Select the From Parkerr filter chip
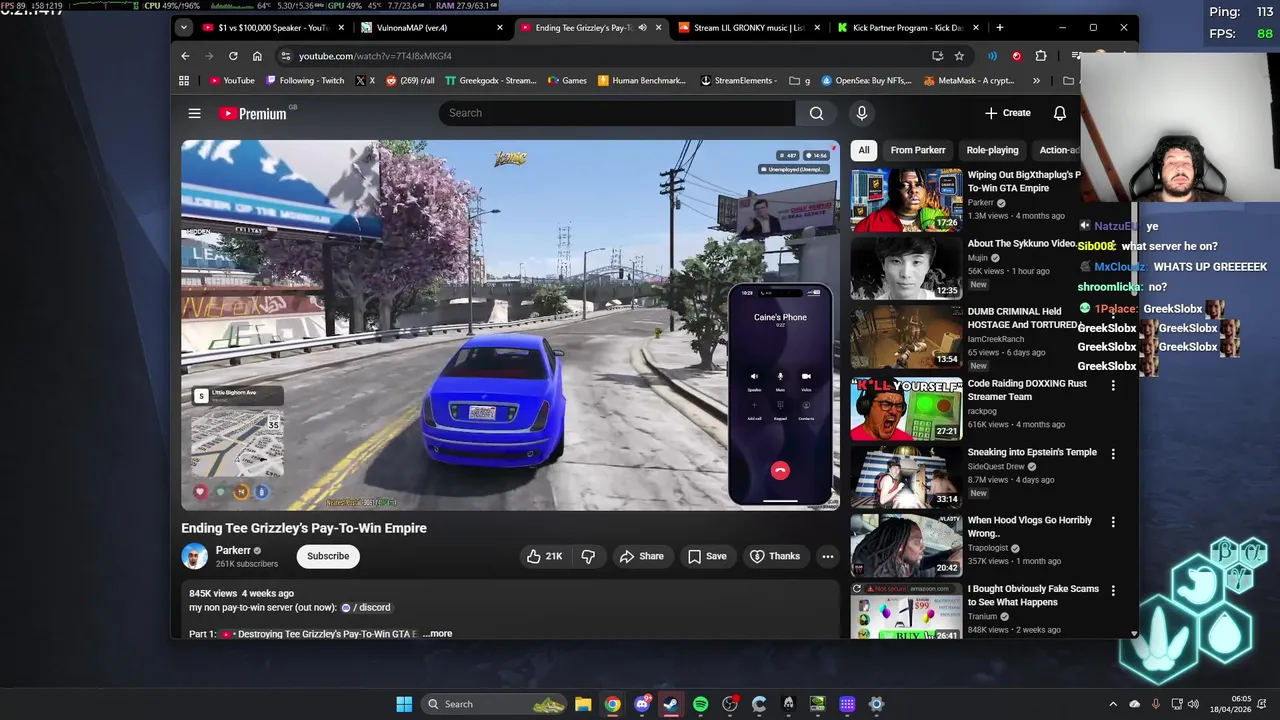This screenshot has width=1280, height=720. 918,150
